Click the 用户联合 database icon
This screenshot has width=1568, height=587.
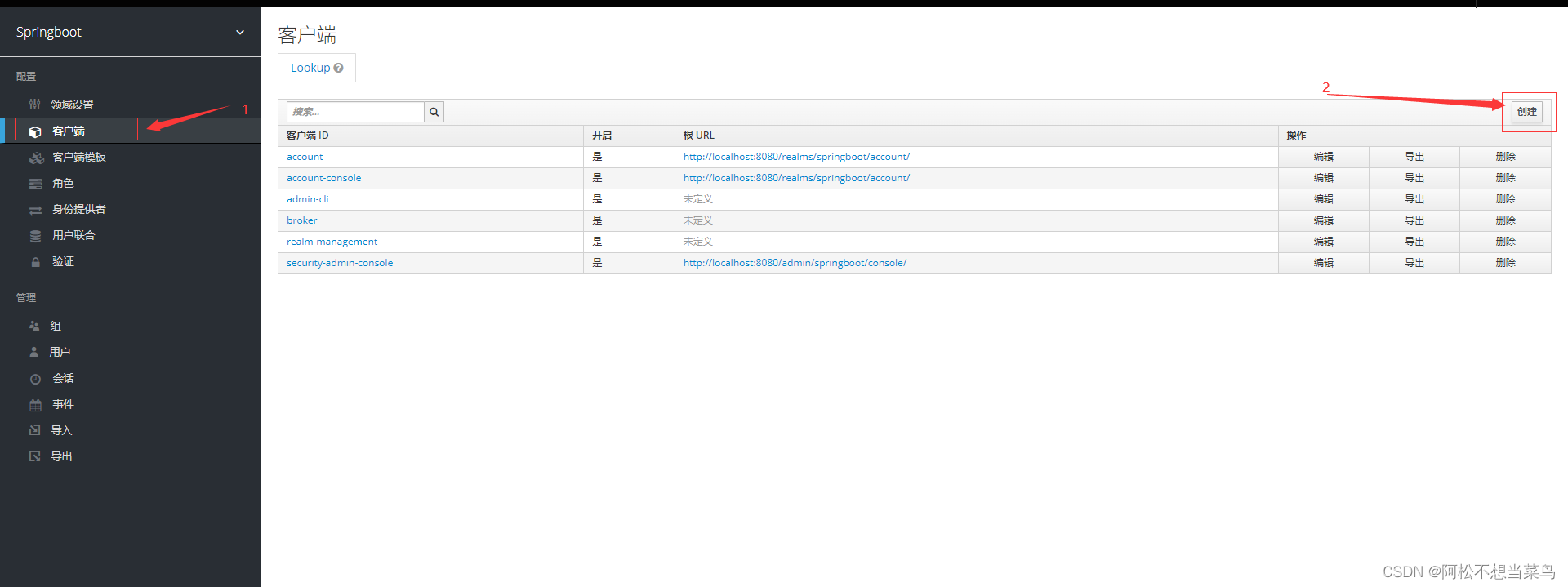[35, 236]
